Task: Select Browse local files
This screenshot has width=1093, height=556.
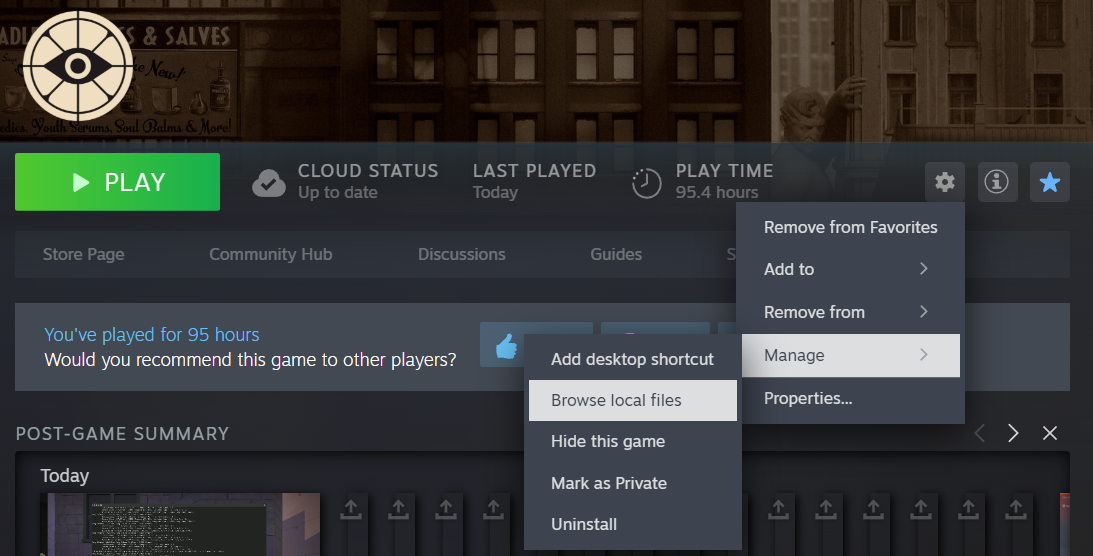Action: (632, 401)
